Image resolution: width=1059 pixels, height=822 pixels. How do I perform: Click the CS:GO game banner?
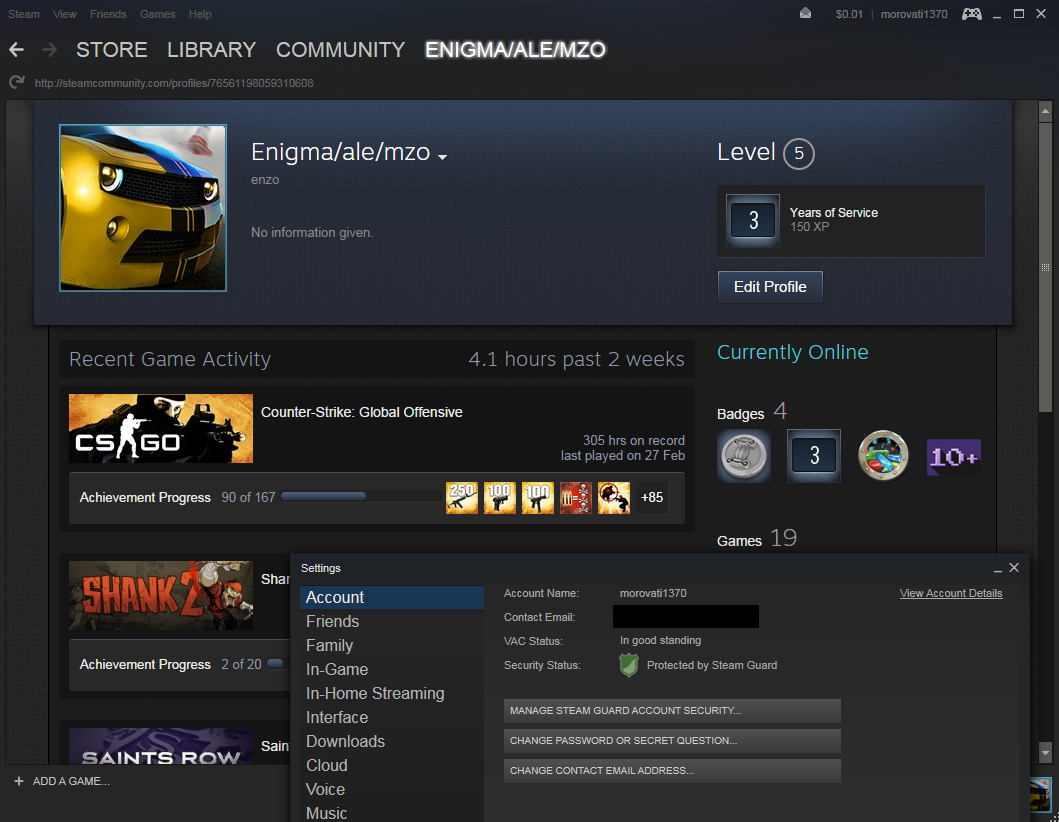pos(161,428)
